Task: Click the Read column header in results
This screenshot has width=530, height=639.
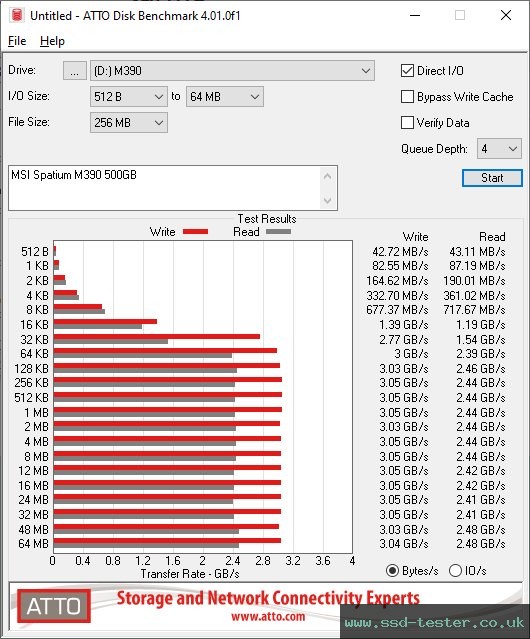Action: [x=492, y=237]
